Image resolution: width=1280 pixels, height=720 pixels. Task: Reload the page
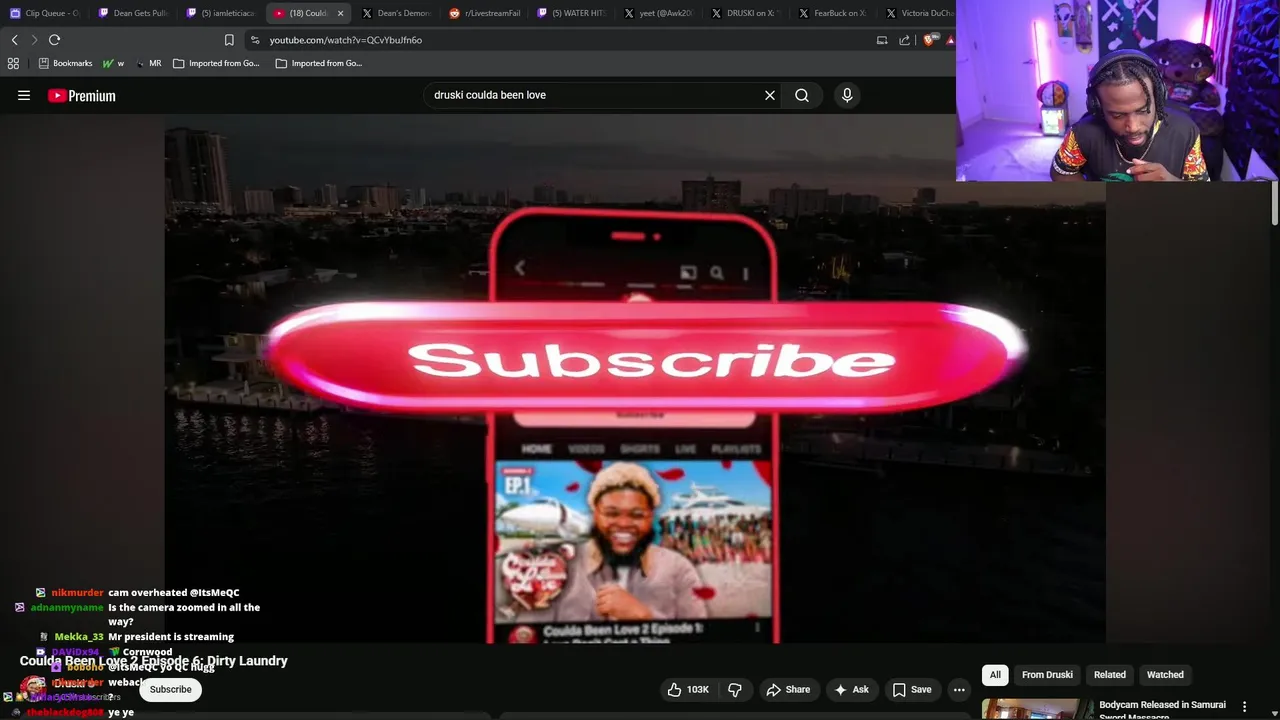(x=55, y=40)
